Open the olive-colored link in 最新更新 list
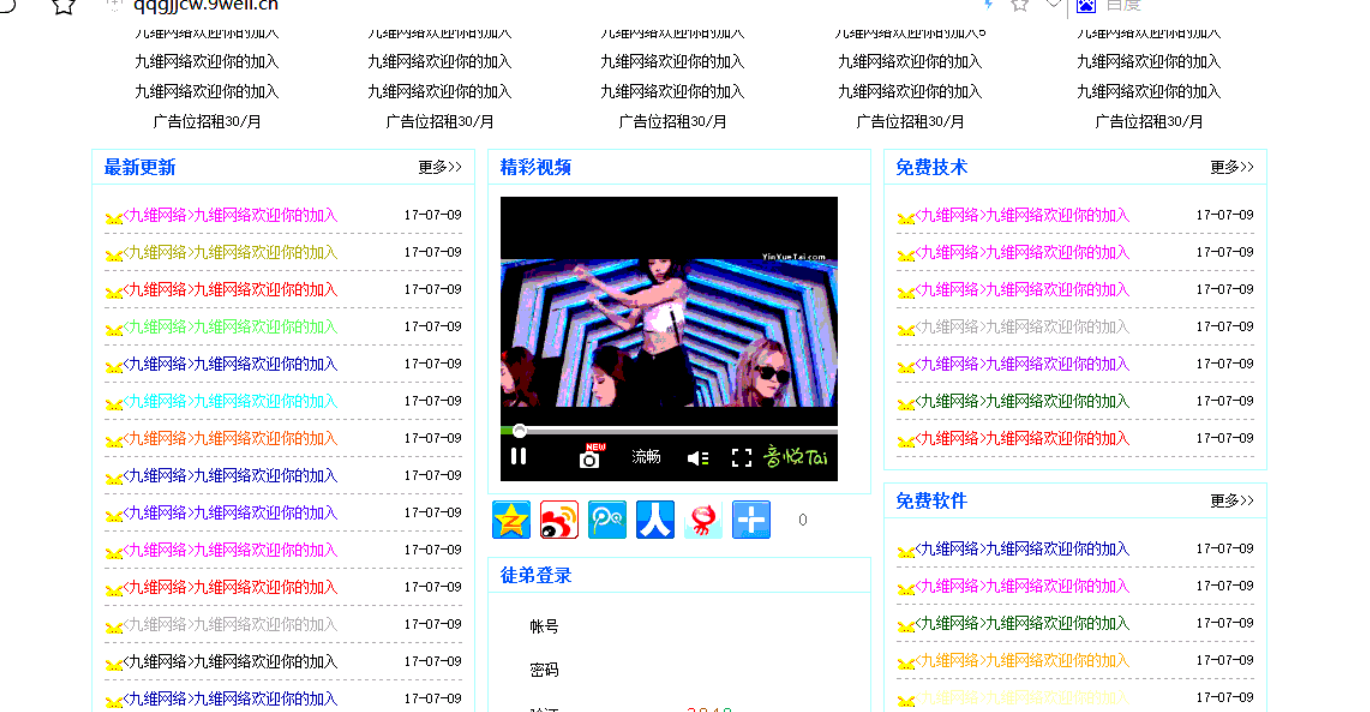 point(230,253)
